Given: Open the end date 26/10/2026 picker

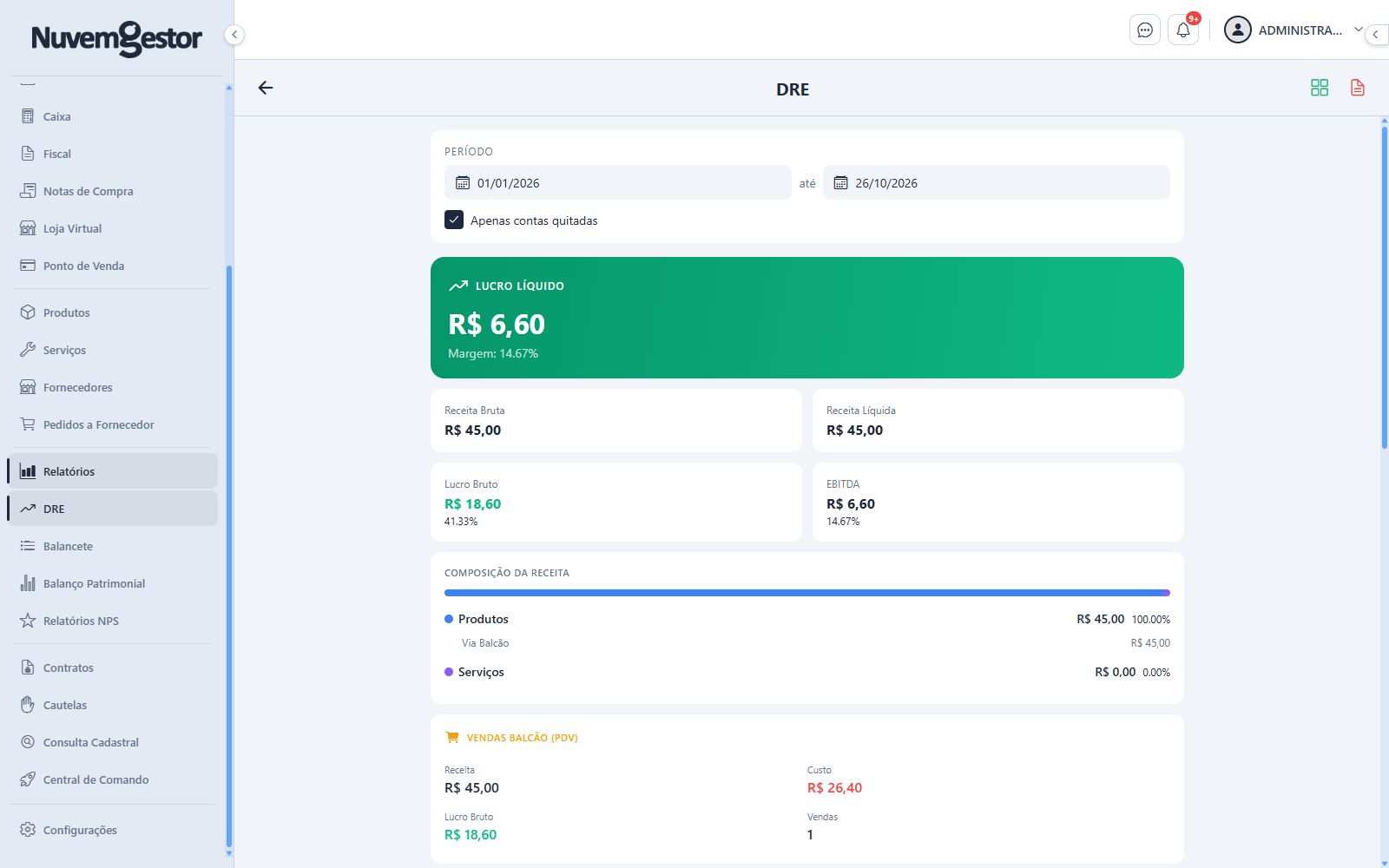Looking at the screenshot, I should [x=997, y=182].
